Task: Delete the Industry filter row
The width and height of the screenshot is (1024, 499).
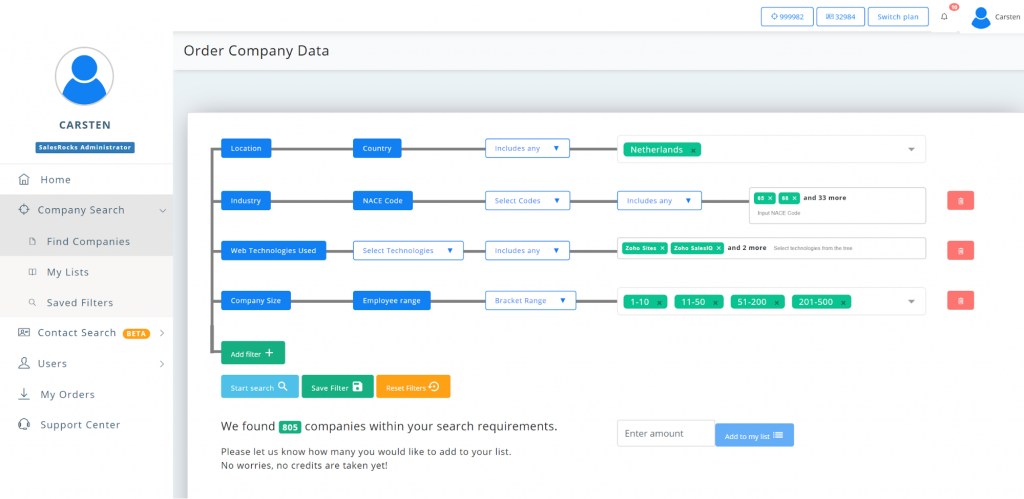Action: point(960,201)
